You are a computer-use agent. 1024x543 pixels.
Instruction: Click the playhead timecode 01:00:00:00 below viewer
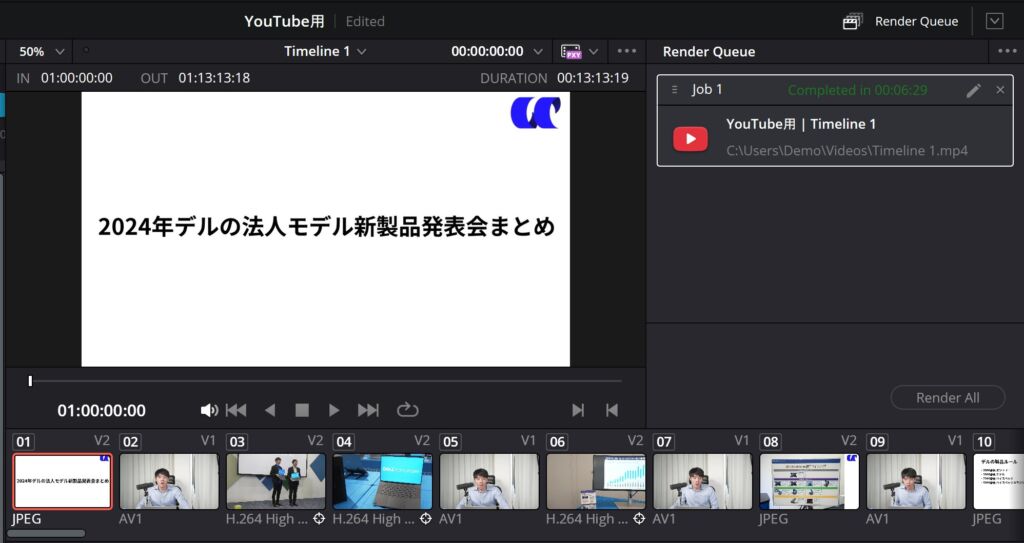tap(101, 410)
